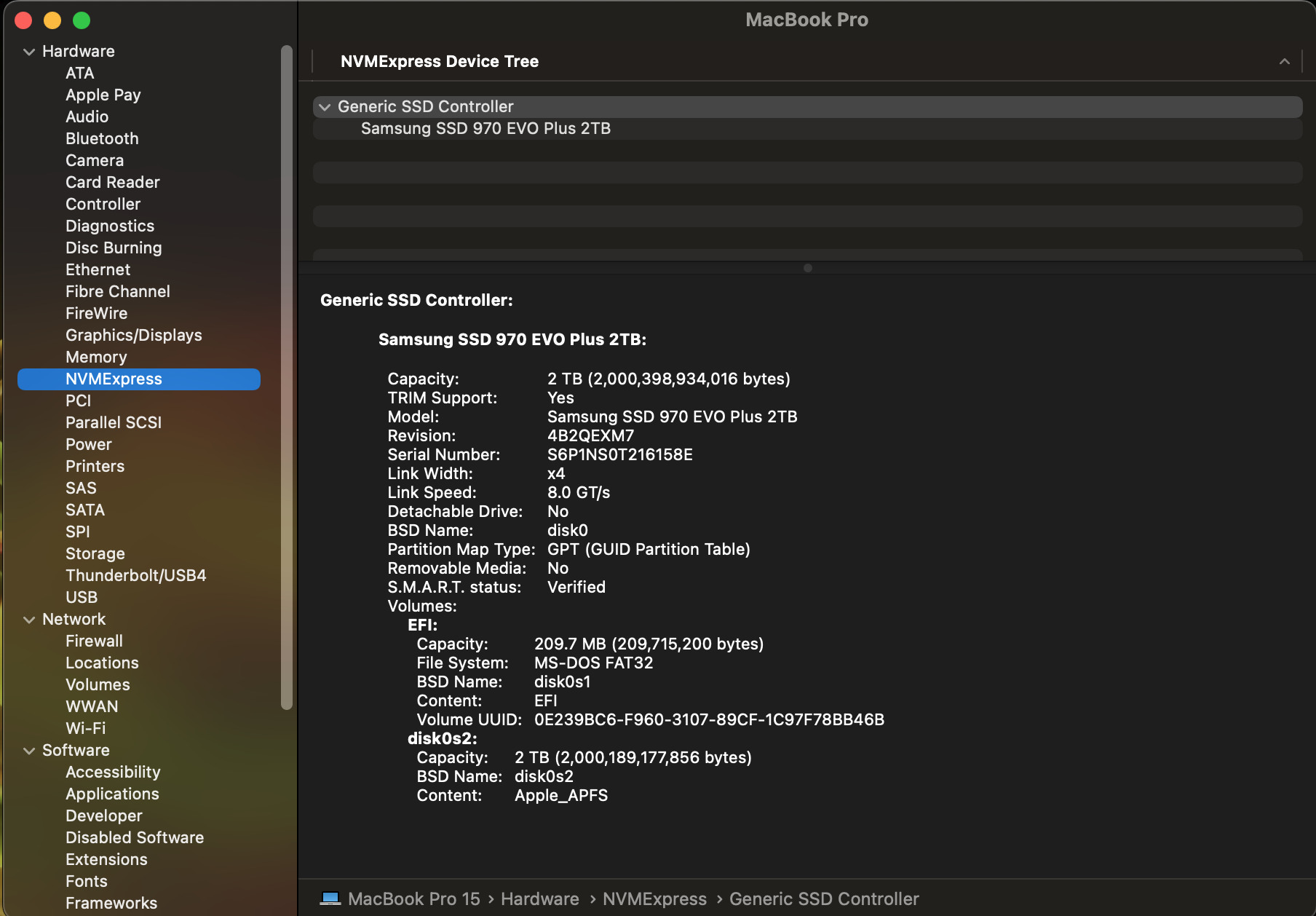Open the Controller hardware item
This screenshot has height=916, width=1316.
pos(103,204)
